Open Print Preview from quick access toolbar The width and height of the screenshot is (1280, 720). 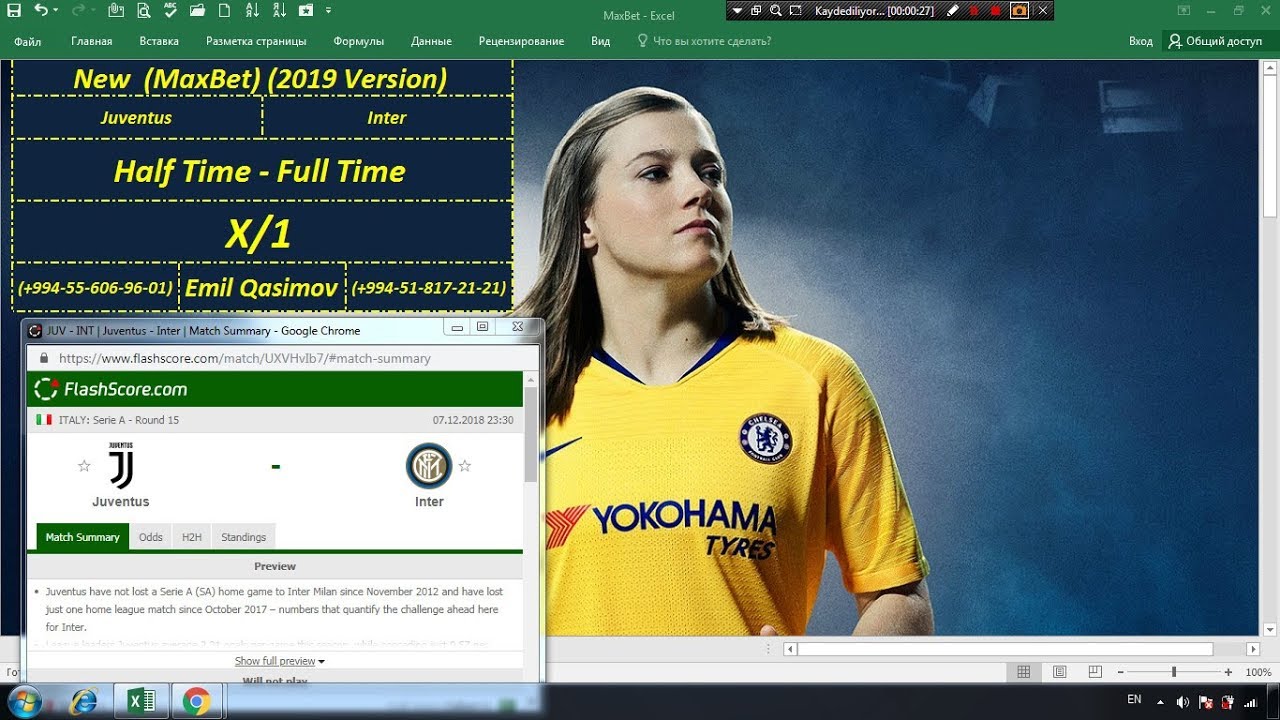(x=144, y=11)
